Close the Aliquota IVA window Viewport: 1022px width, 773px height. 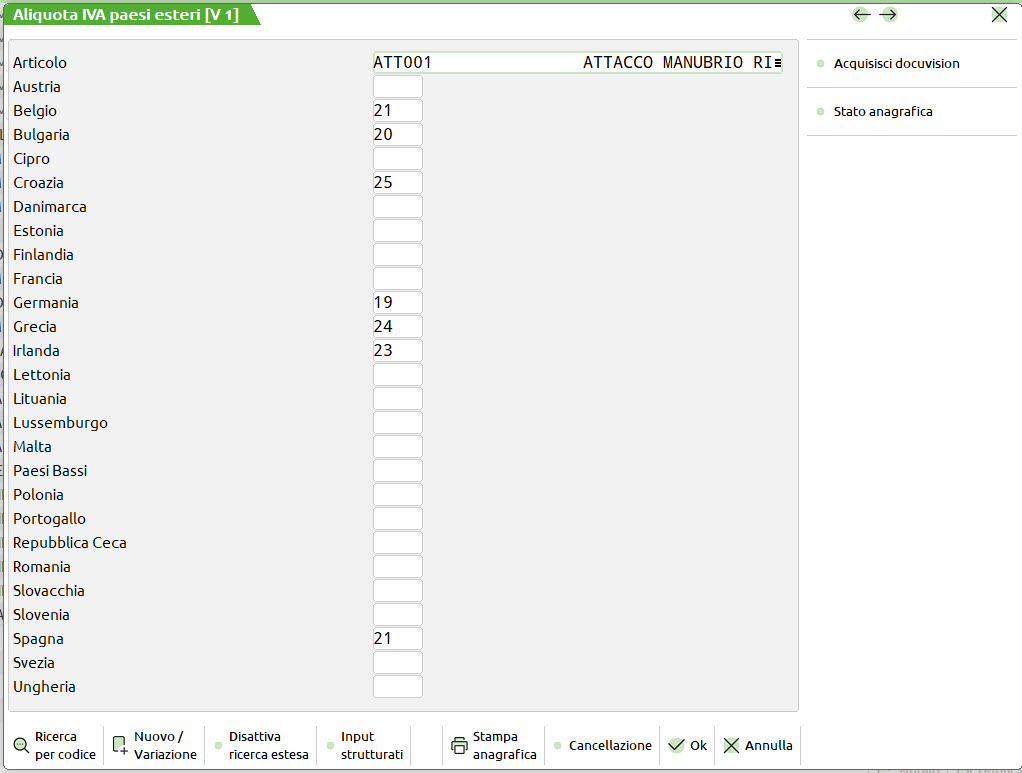click(999, 14)
